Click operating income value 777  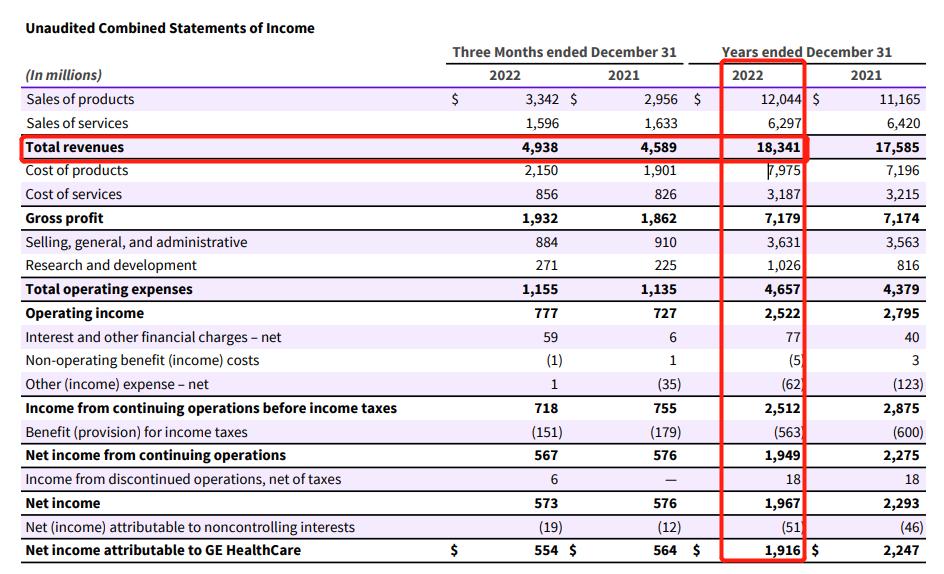tap(546, 313)
